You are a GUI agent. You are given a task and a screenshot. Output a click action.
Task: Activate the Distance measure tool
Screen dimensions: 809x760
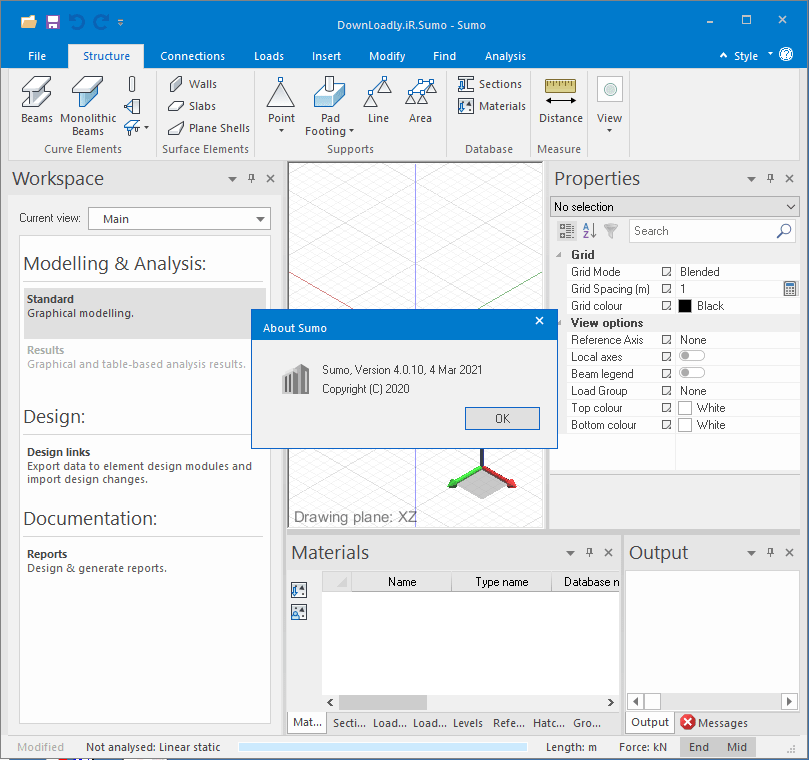[x=560, y=101]
